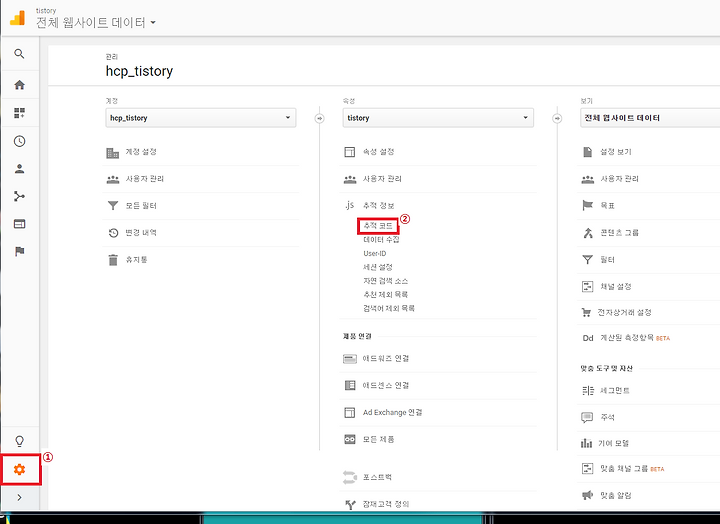Click the megaphone icon for 맞춤 알림
720x524 pixels.
587,495
